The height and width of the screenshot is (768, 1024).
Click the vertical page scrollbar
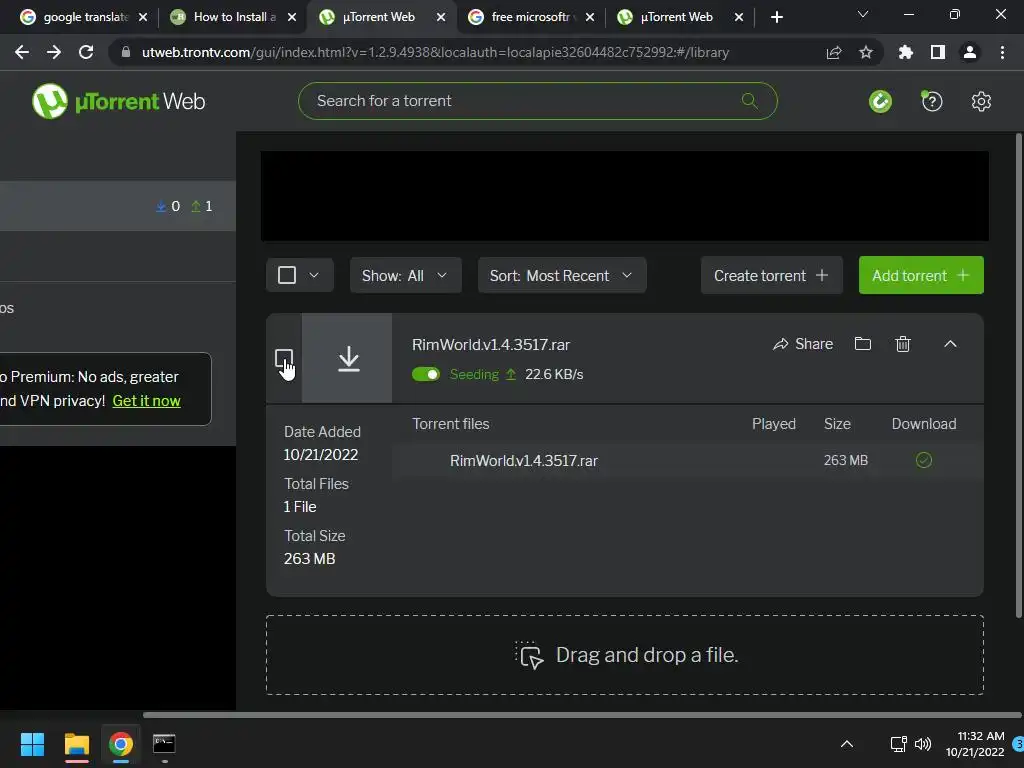tap(1019, 376)
